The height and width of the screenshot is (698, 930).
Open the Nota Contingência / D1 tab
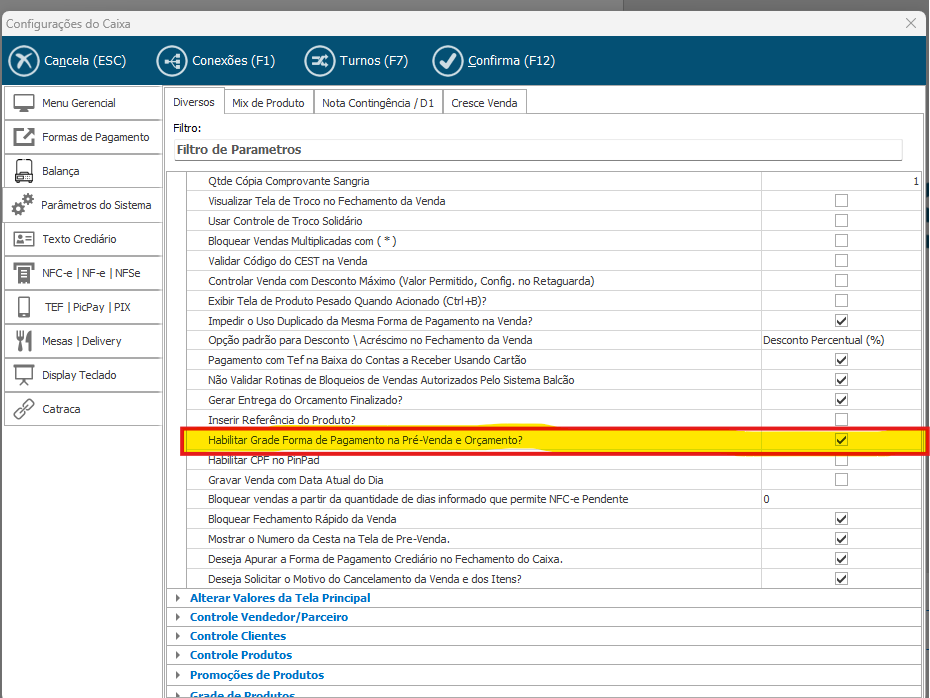[377, 103]
